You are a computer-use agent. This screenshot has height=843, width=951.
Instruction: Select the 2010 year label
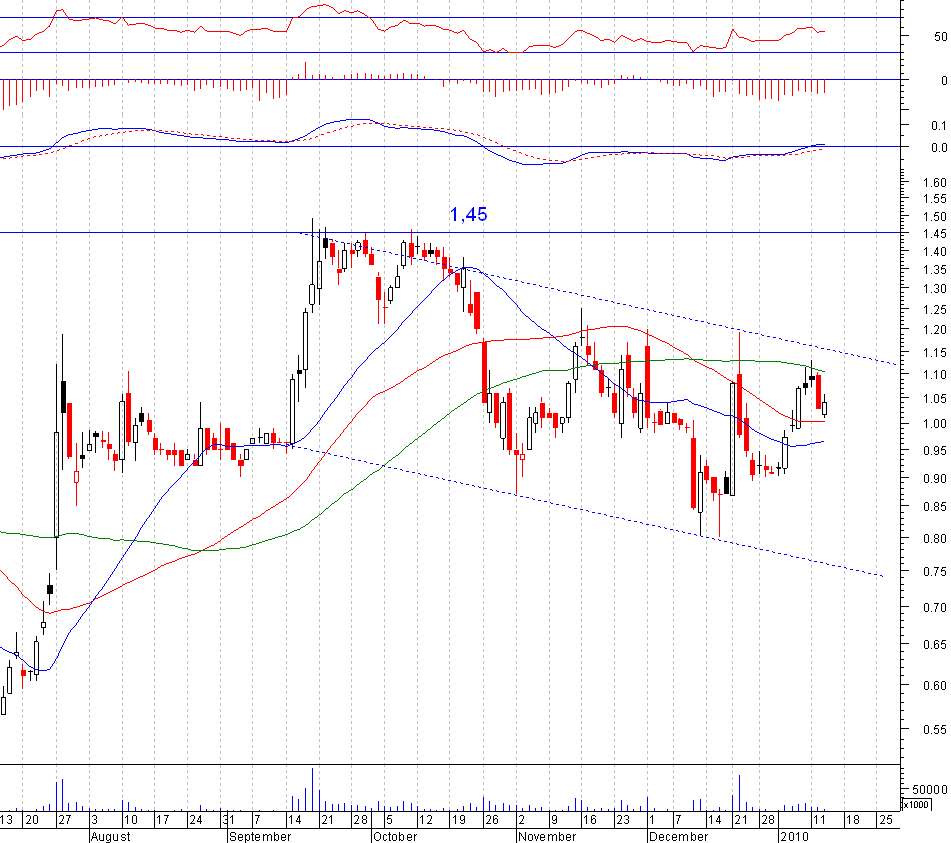click(x=795, y=836)
